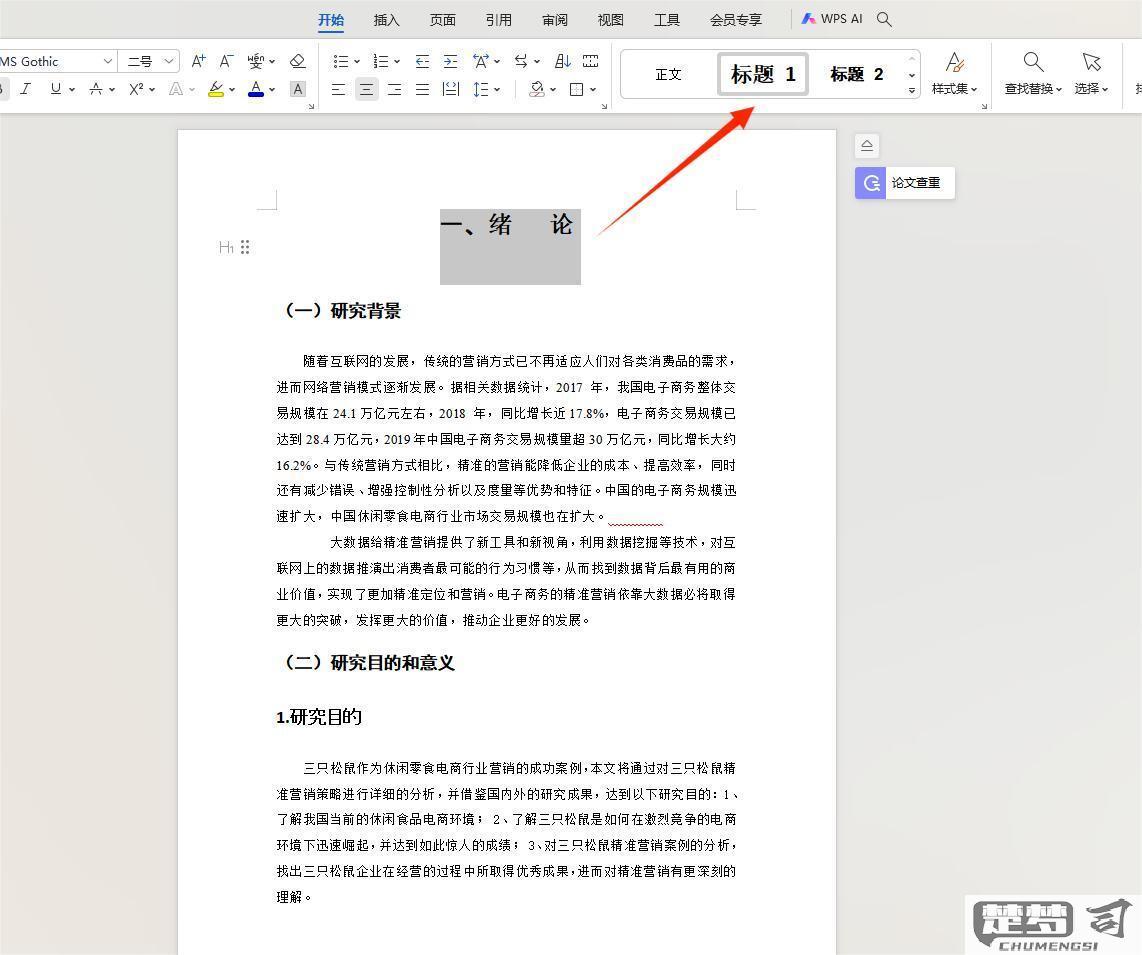This screenshot has height=955, width=1142.
Task: Align text right
Action: pyautogui.click(x=394, y=90)
